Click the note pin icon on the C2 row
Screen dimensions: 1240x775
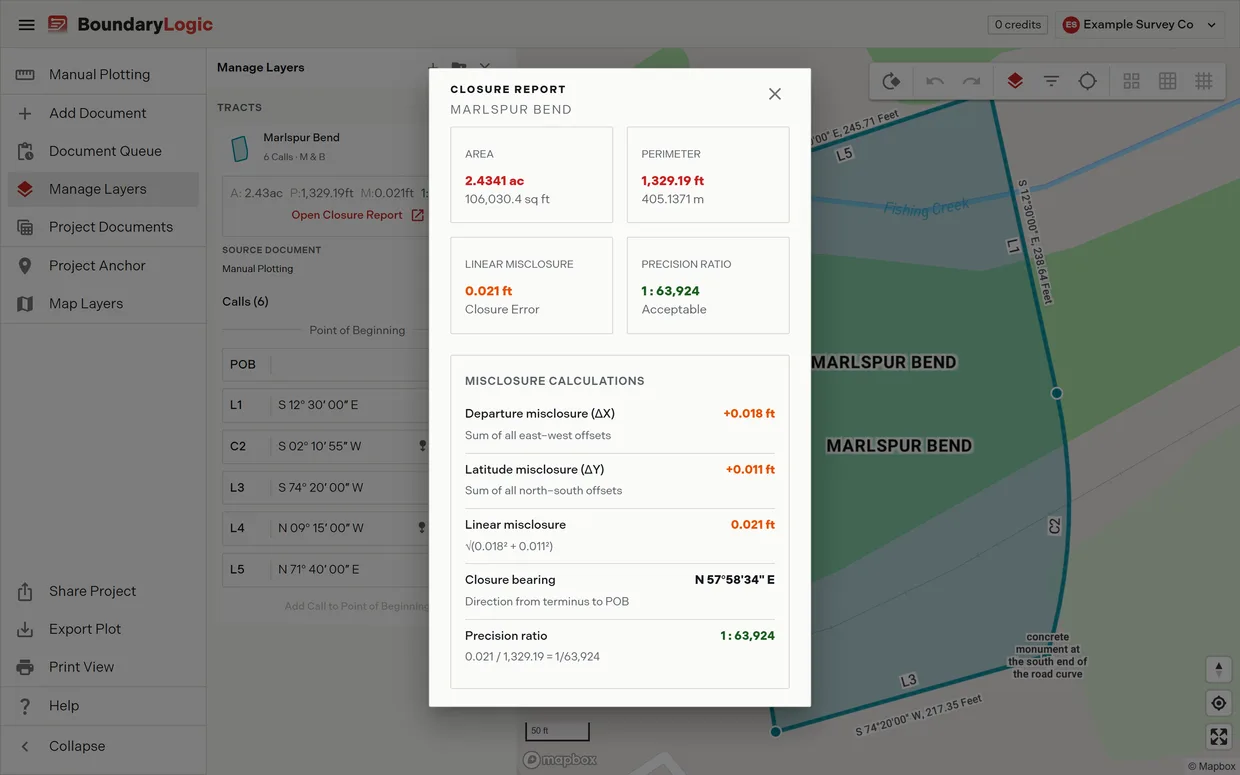pos(422,446)
